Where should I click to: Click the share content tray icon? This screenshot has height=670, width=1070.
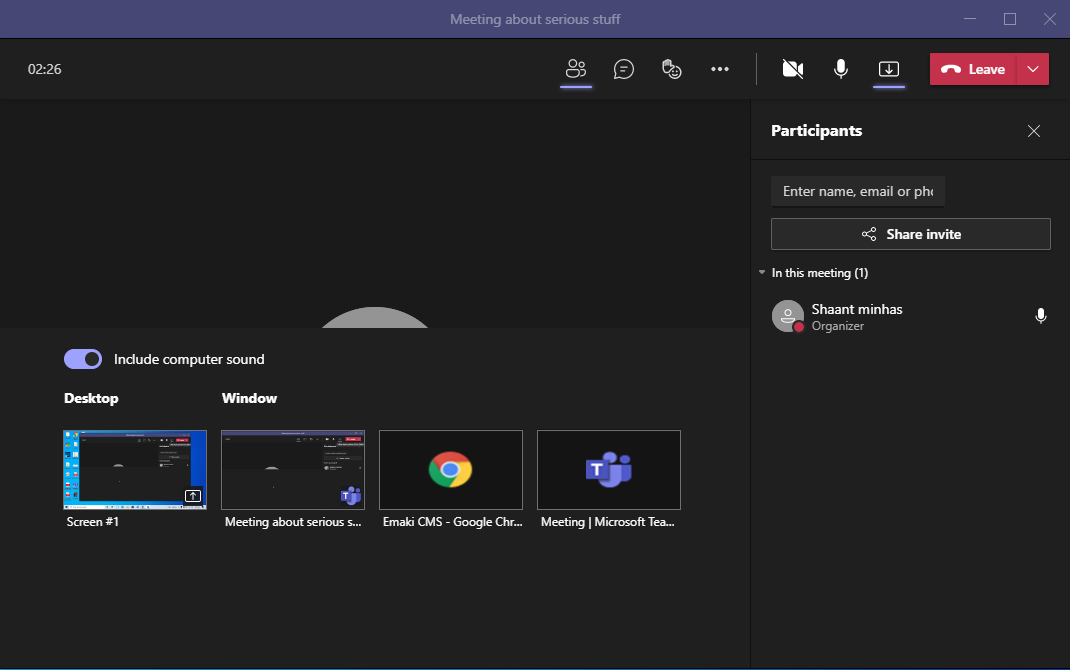[x=889, y=69]
